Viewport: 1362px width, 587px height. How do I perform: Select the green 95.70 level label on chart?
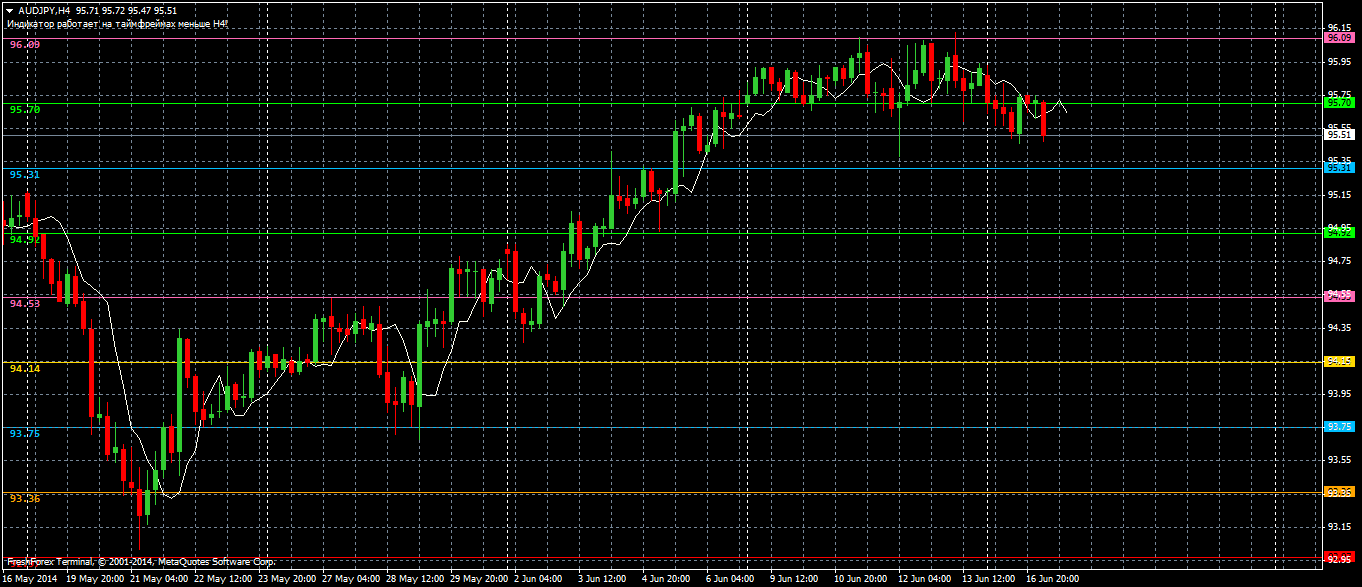point(25,109)
